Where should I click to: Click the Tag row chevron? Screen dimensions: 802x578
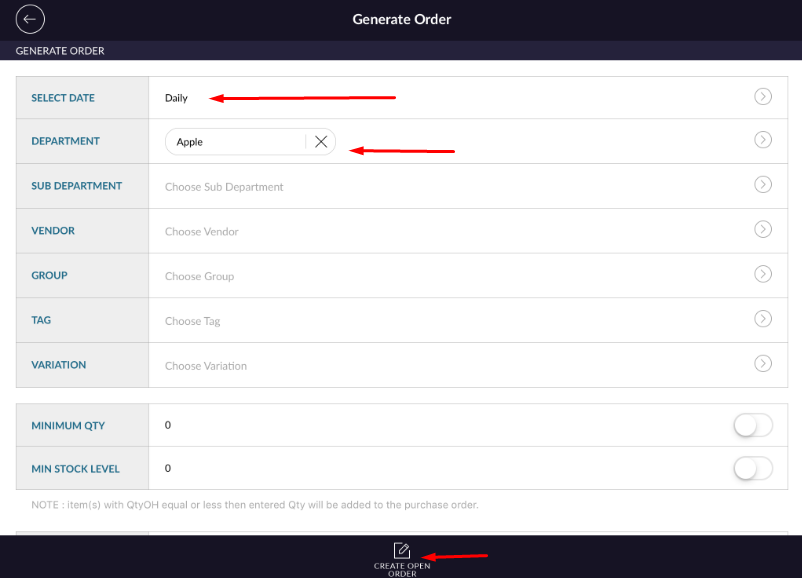tap(763, 319)
